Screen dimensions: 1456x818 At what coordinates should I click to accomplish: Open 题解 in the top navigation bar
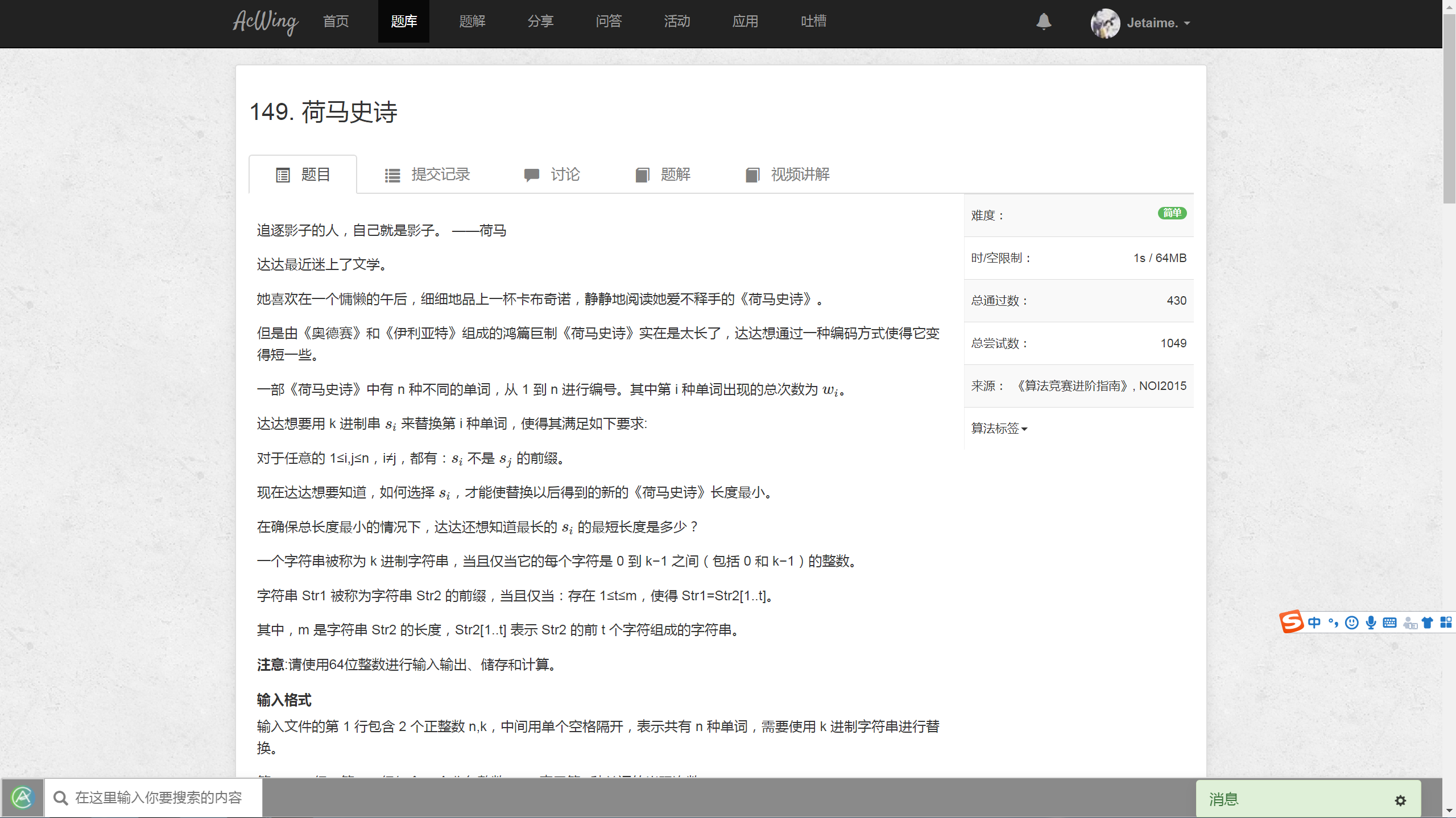(x=471, y=21)
